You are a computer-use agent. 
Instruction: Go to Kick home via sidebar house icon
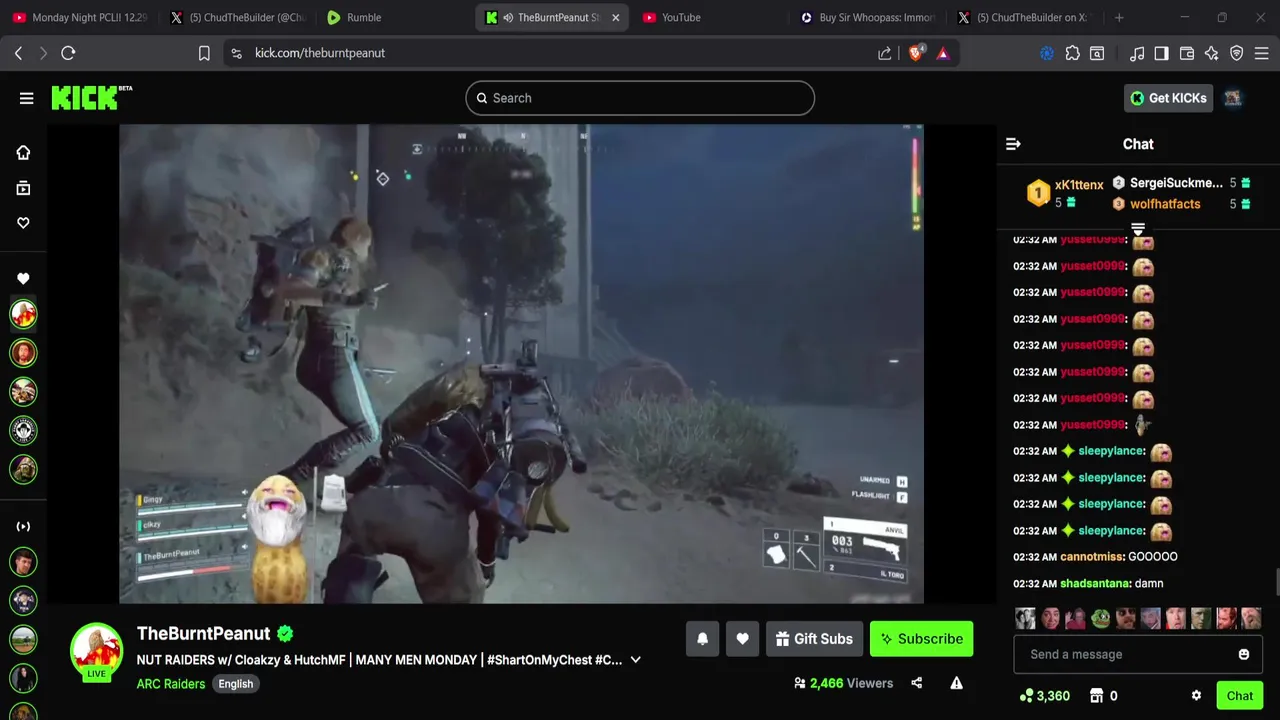[x=23, y=153]
